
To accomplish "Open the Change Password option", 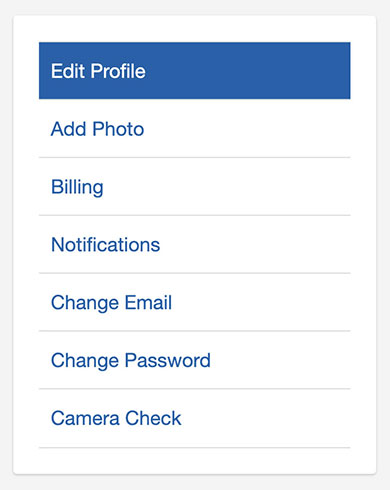I will pyautogui.click(x=195, y=360).
